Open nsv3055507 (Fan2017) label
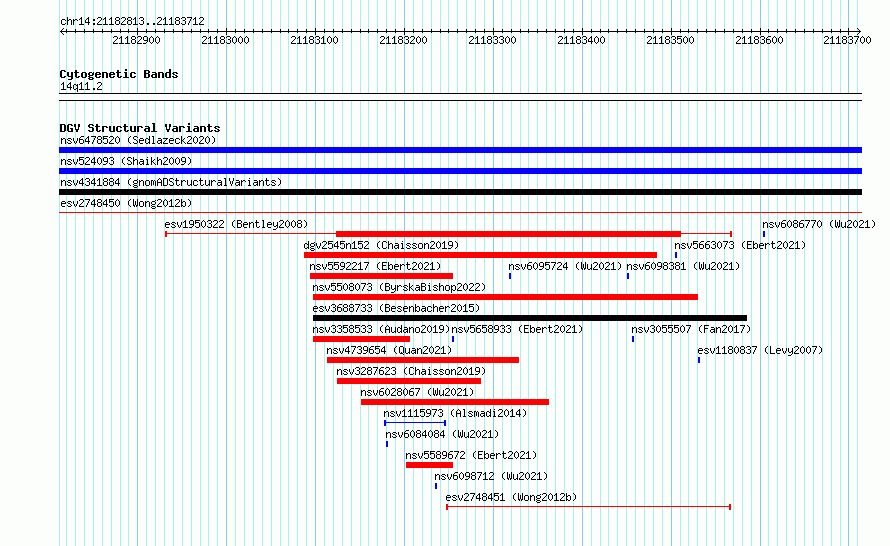The image size is (890, 546). (691, 329)
